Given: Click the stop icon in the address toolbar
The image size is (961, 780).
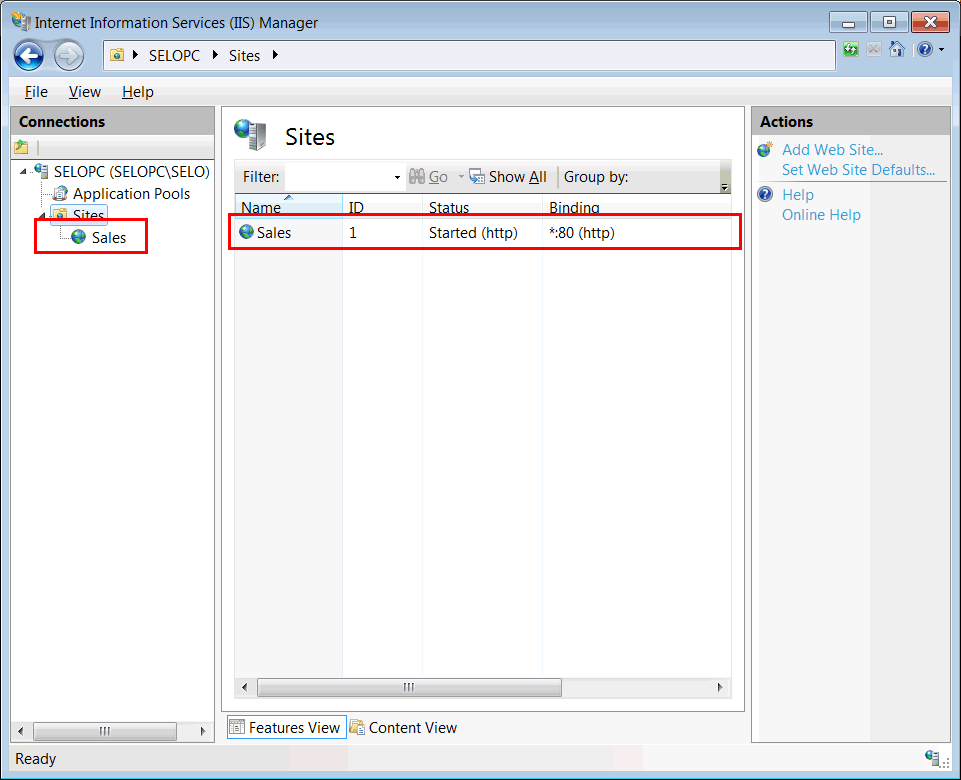Looking at the screenshot, I should pyautogui.click(x=874, y=50).
